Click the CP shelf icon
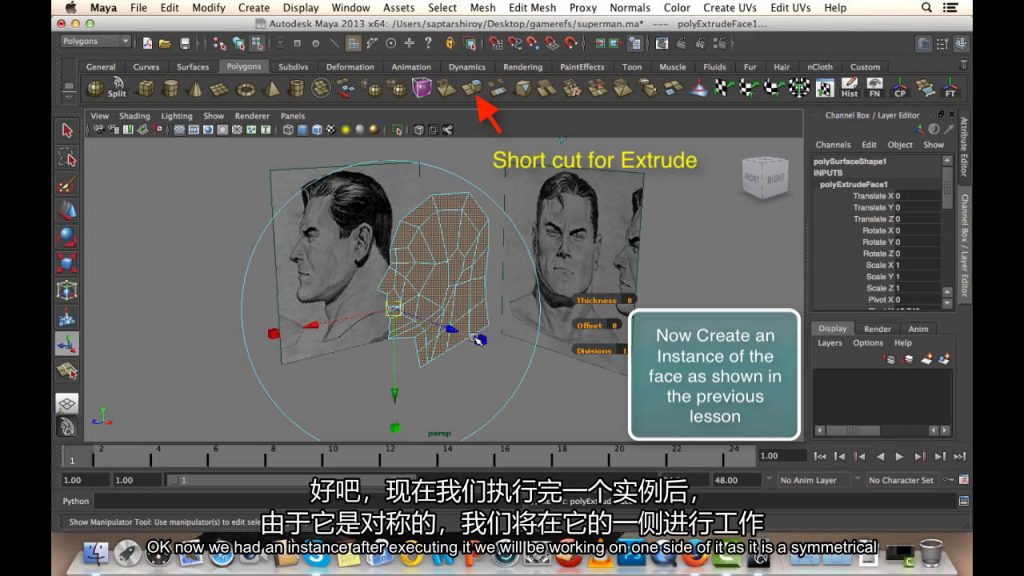Viewport: 1024px width, 576px height. pyautogui.click(x=900, y=88)
